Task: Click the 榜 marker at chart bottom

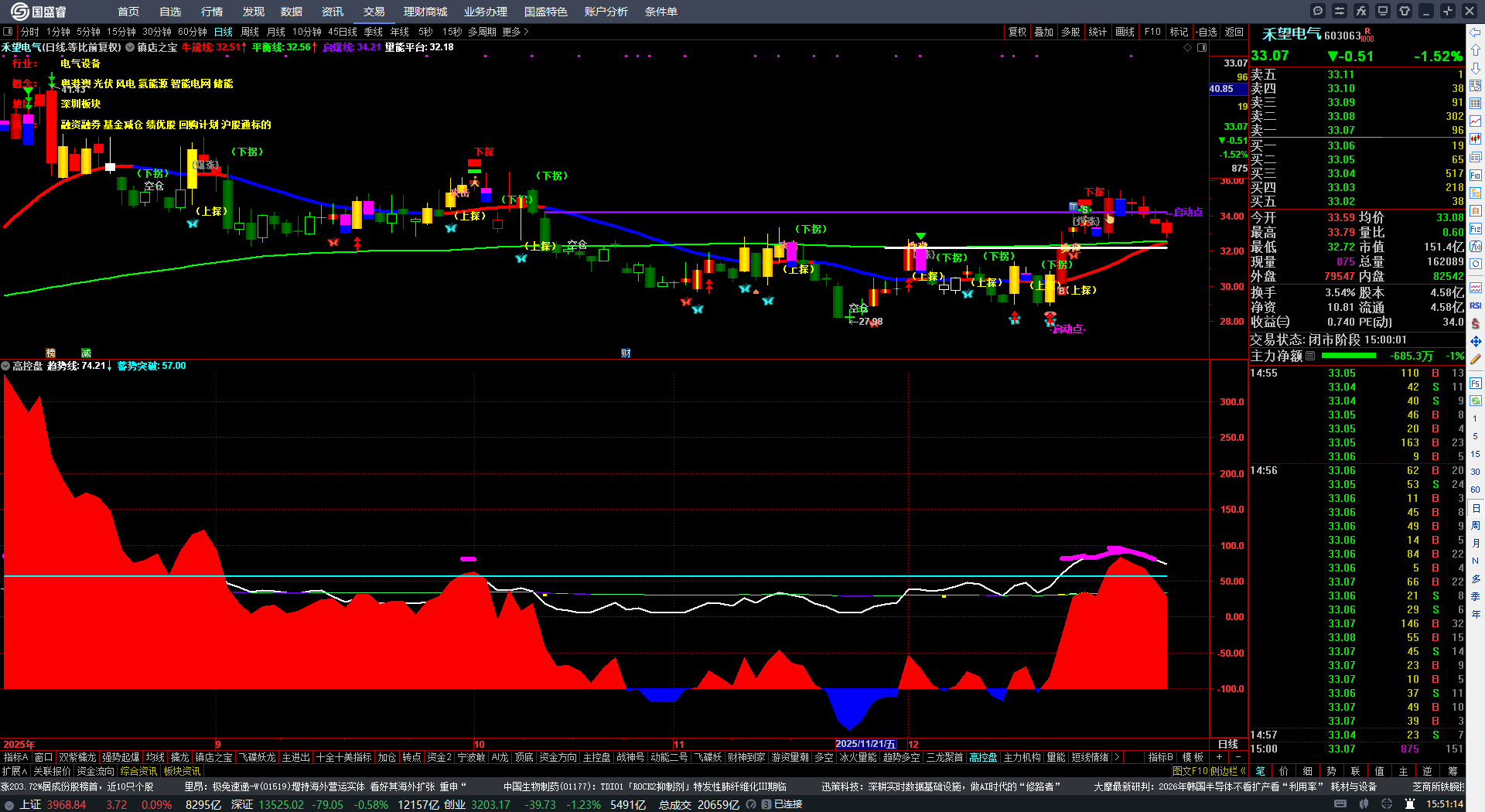Action: click(51, 353)
